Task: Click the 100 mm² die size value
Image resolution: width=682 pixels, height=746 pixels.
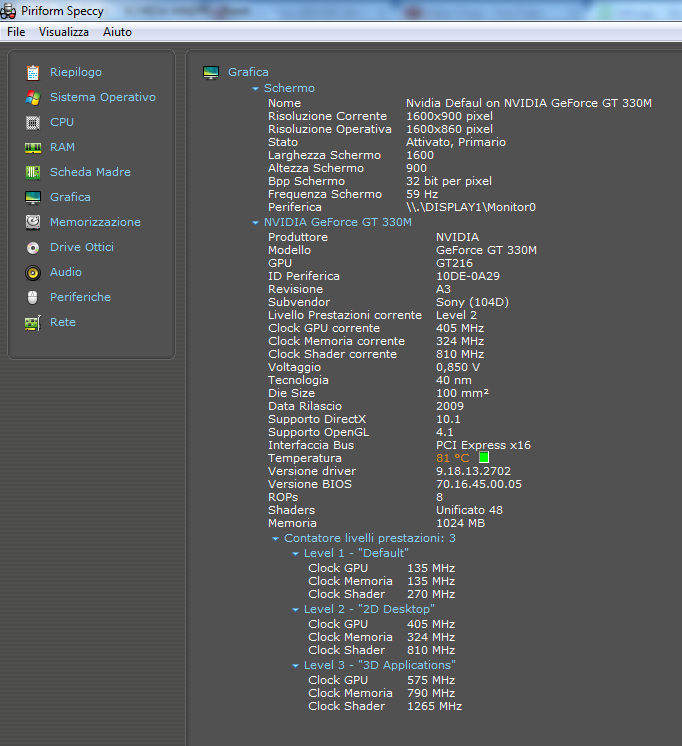Action: click(x=463, y=393)
